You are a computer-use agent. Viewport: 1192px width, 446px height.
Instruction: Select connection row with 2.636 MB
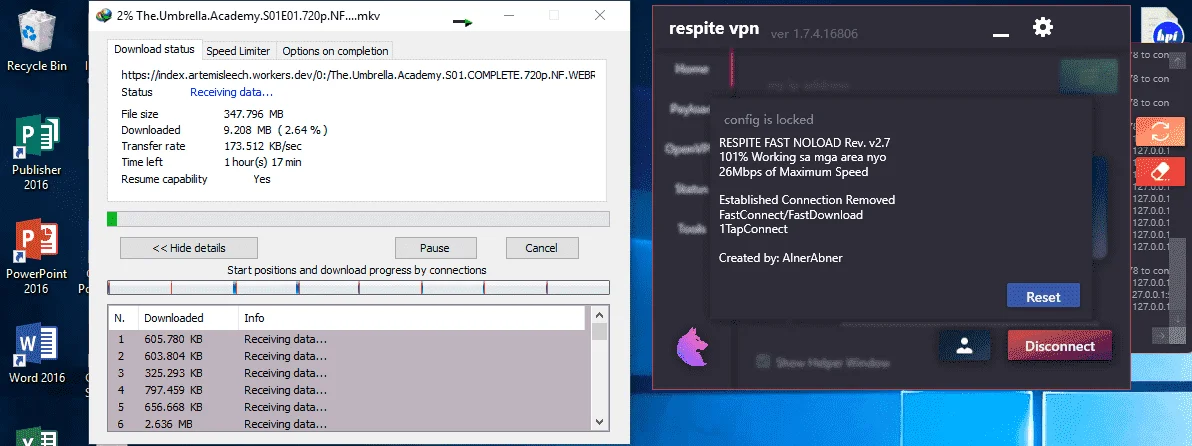(x=349, y=424)
